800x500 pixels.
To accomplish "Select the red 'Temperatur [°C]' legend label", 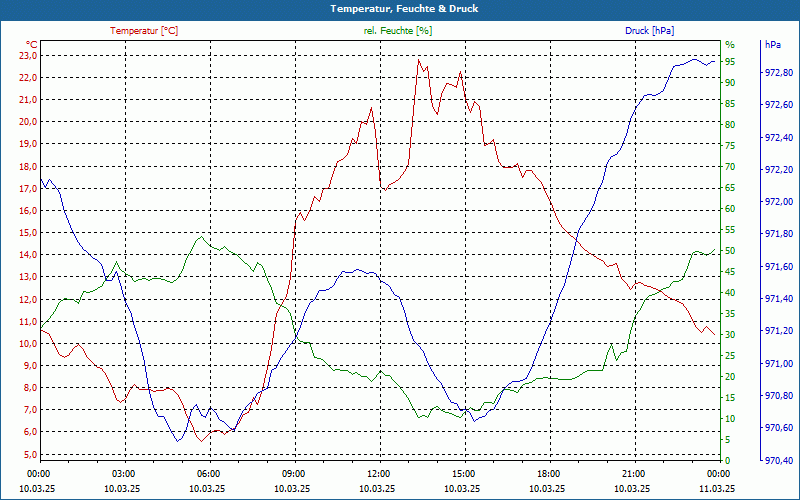I will (144, 31).
